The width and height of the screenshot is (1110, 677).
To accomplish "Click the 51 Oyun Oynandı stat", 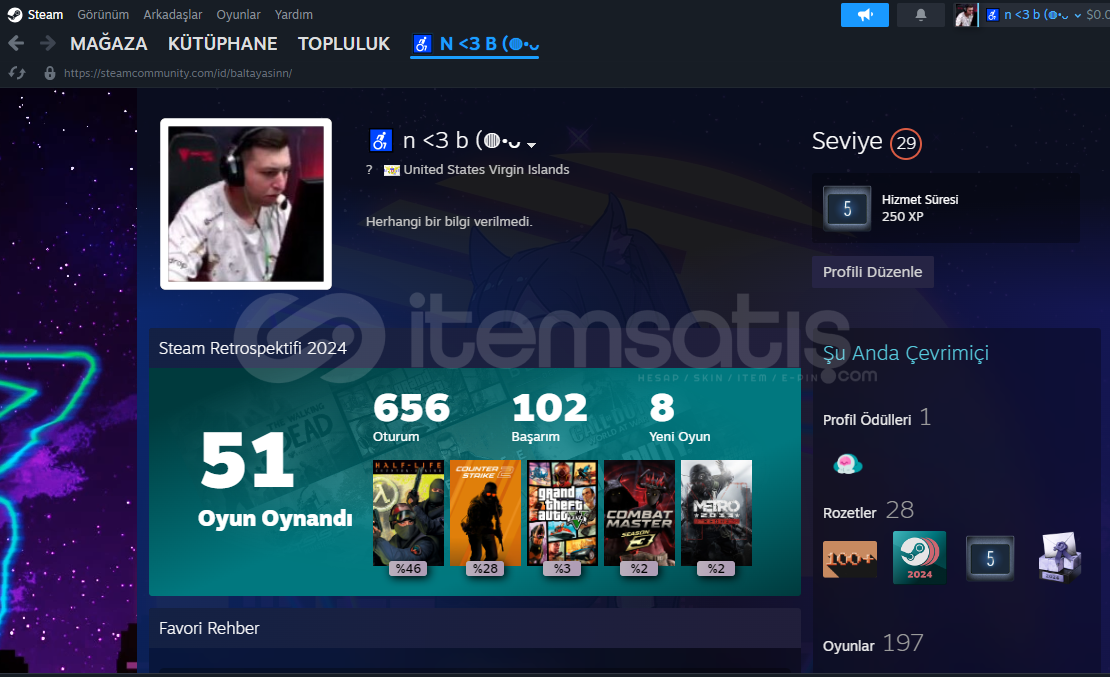I will (x=275, y=481).
